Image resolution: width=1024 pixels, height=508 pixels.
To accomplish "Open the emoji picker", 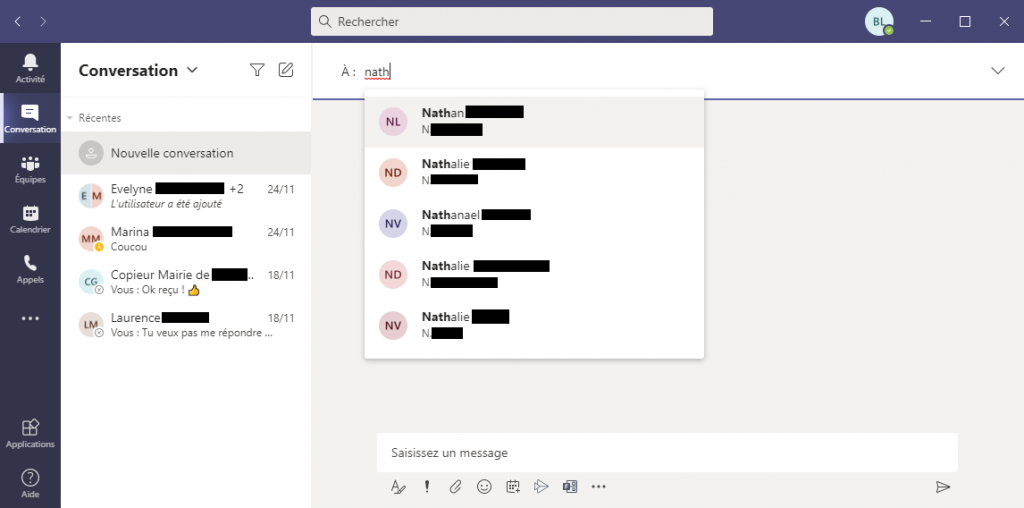I will pos(484,486).
